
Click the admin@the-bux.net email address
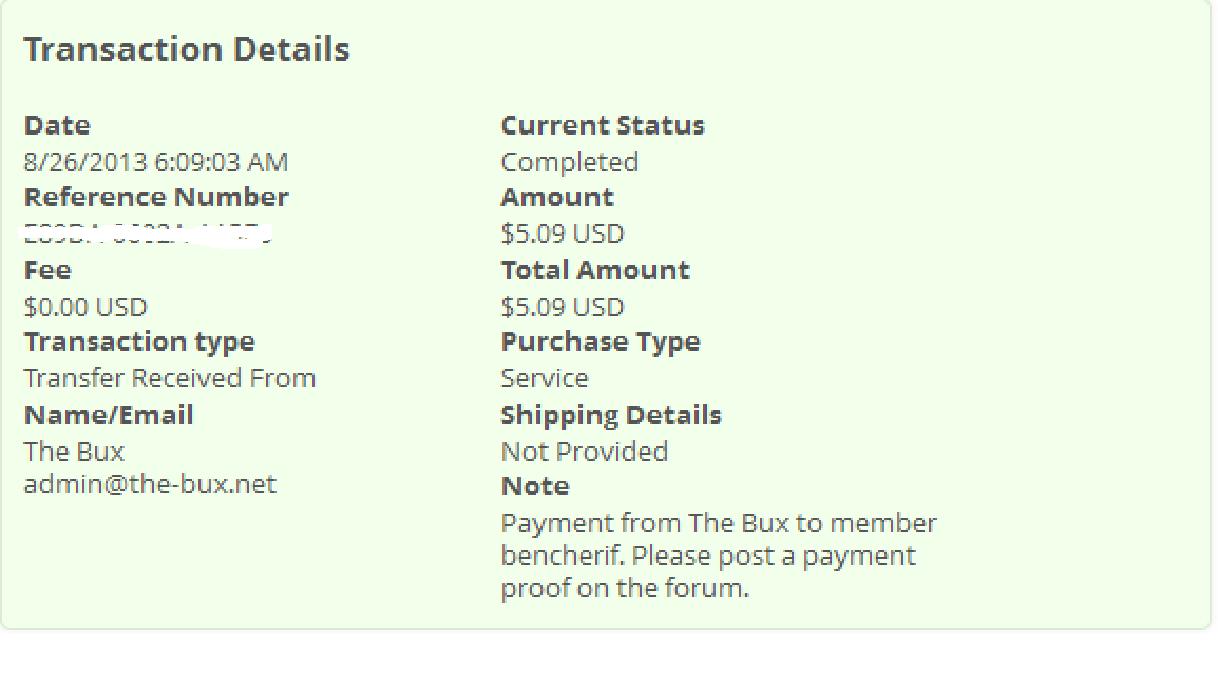tap(150, 485)
